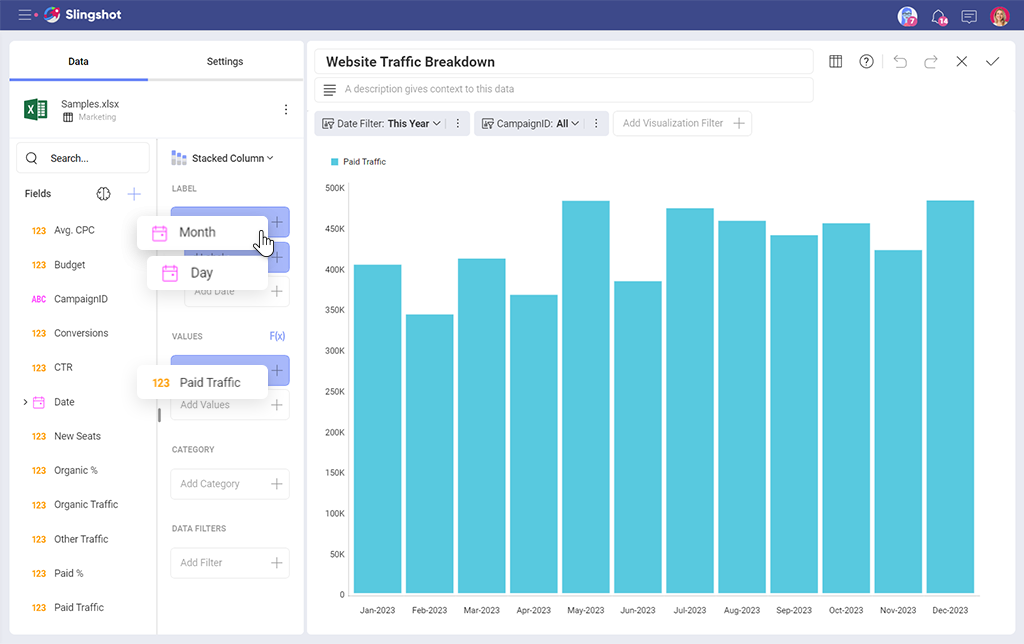The width and height of the screenshot is (1024, 644).
Task: Select the Data tab
Action: [x=78, y=62]
